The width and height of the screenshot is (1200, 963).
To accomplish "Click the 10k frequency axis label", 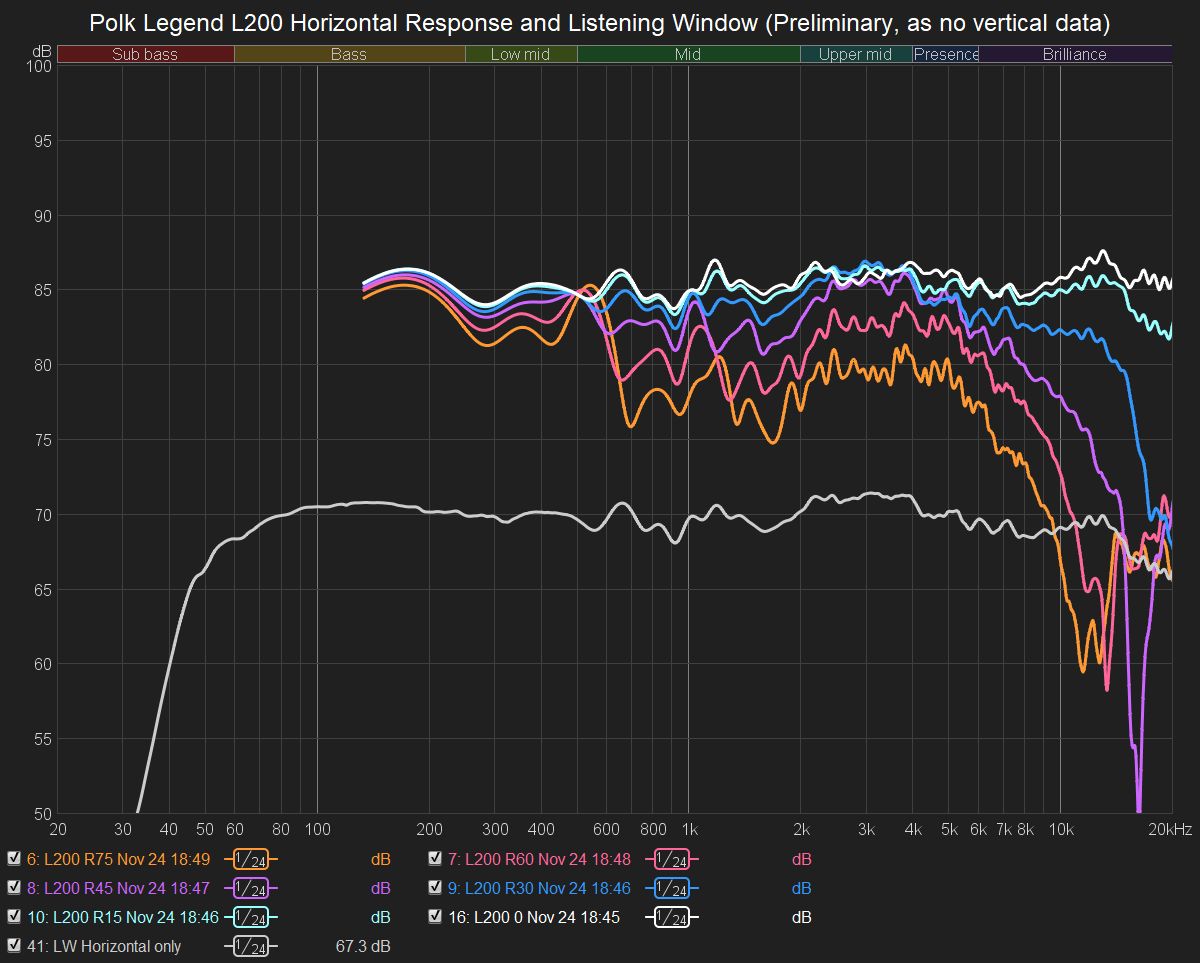I will click(x=1060, y=829).
